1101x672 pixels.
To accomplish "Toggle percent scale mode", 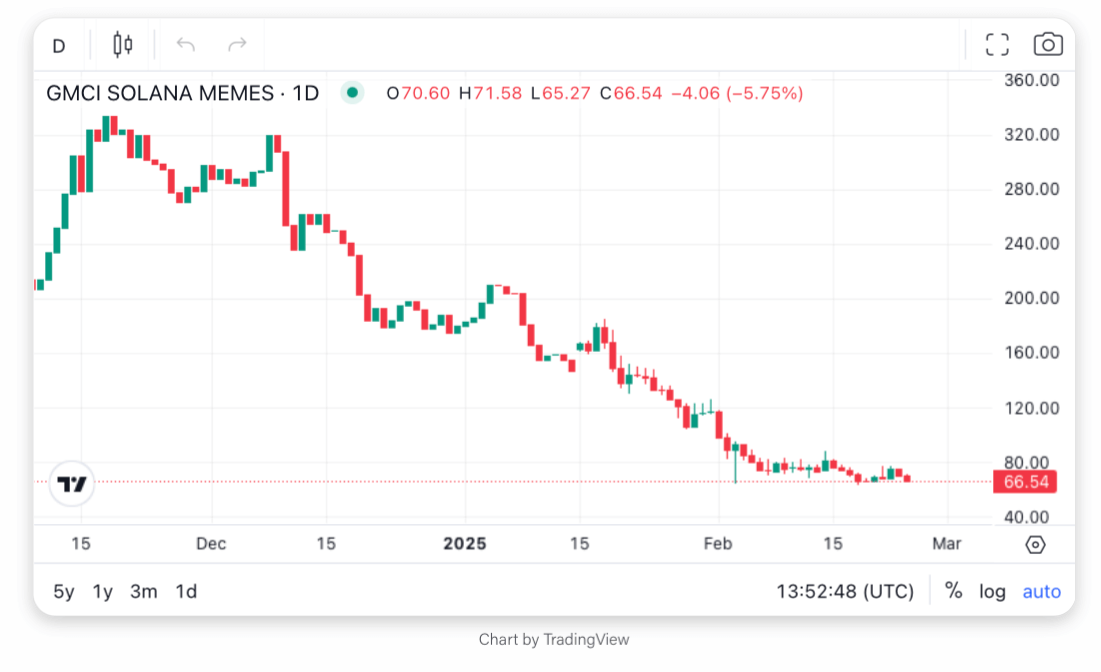I will 953,591.
